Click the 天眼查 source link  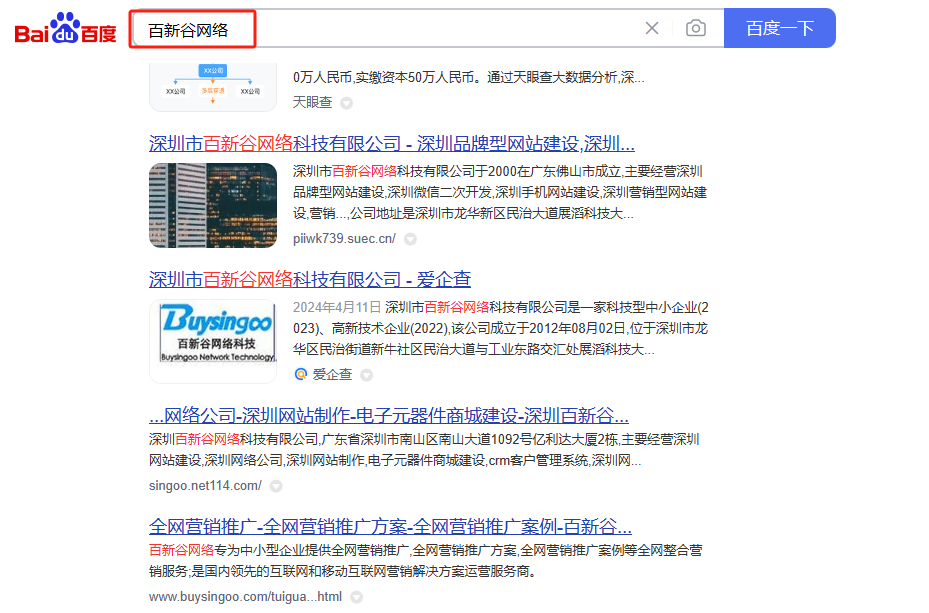point(312,102)
